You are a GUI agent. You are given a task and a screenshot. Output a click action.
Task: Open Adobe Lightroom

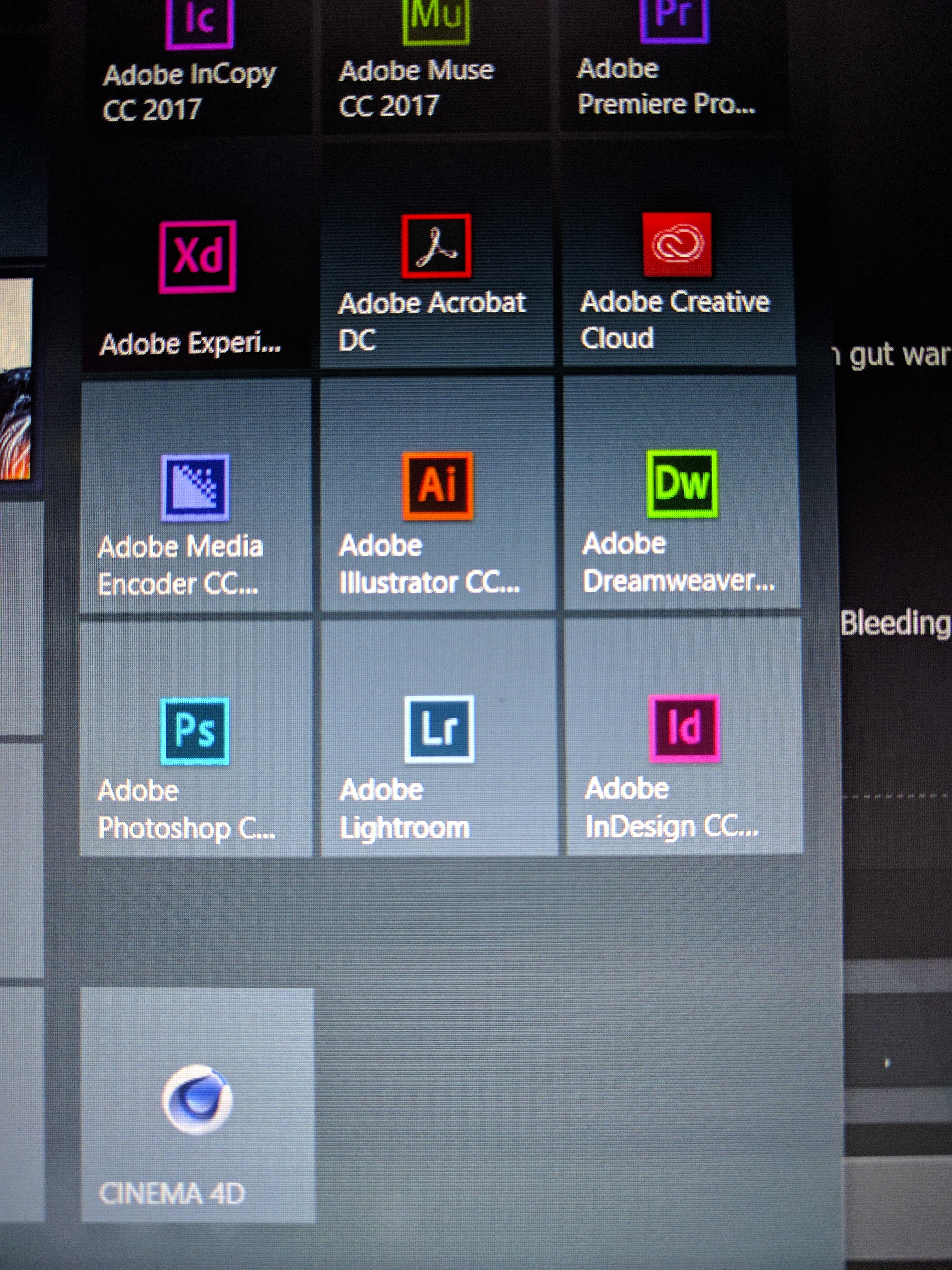439,729
